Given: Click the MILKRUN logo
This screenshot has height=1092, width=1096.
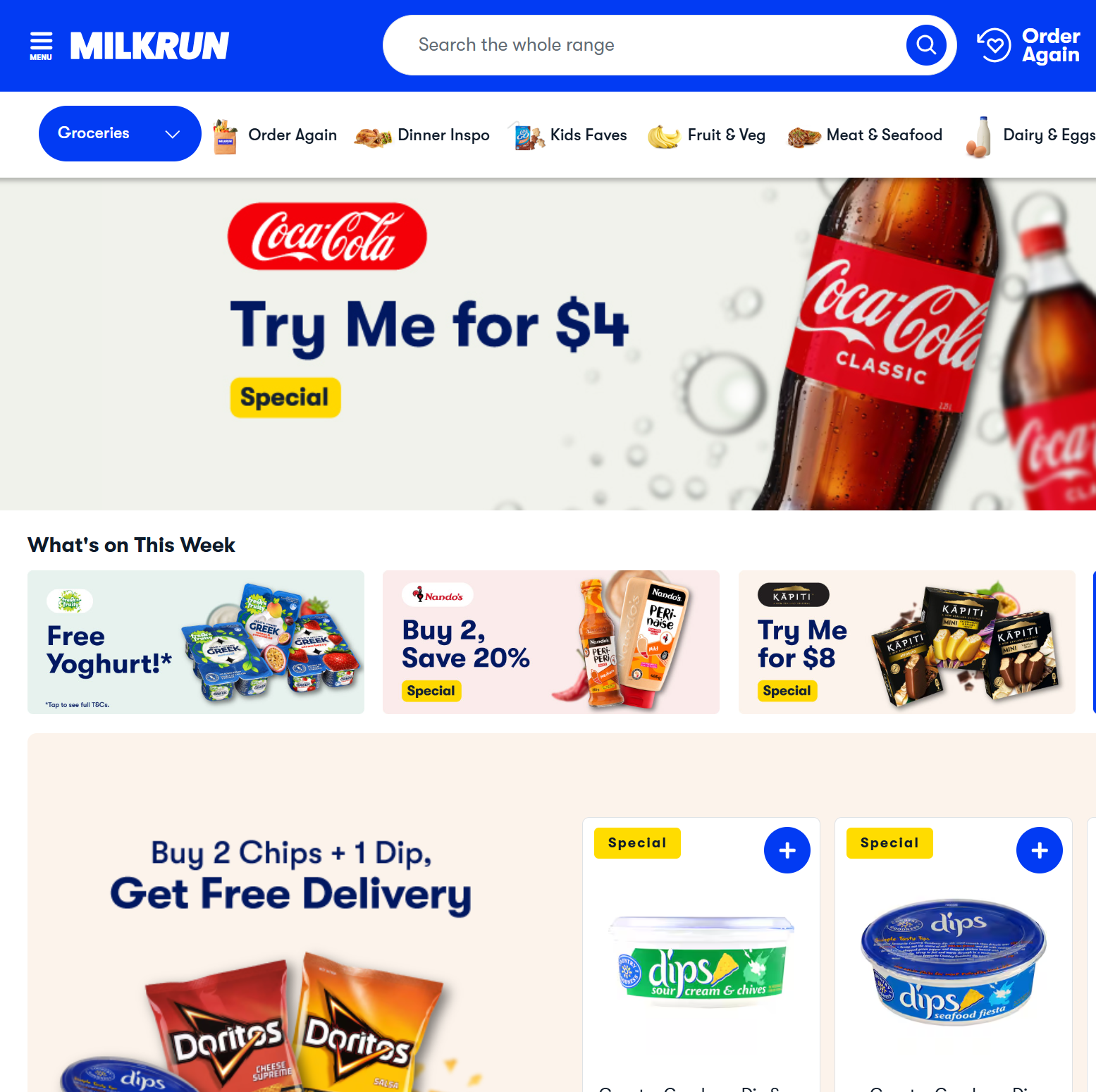Looking at the screenshot, I should coord(149,46).
